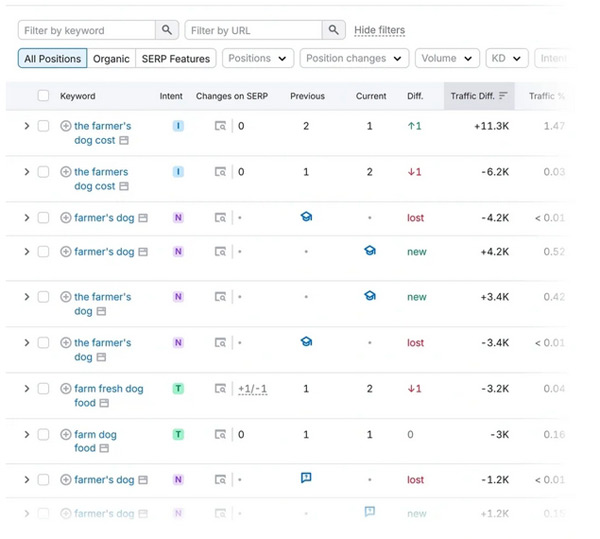Switch to the SERP Features tab
600x539 pixels.
click(175, 59)
